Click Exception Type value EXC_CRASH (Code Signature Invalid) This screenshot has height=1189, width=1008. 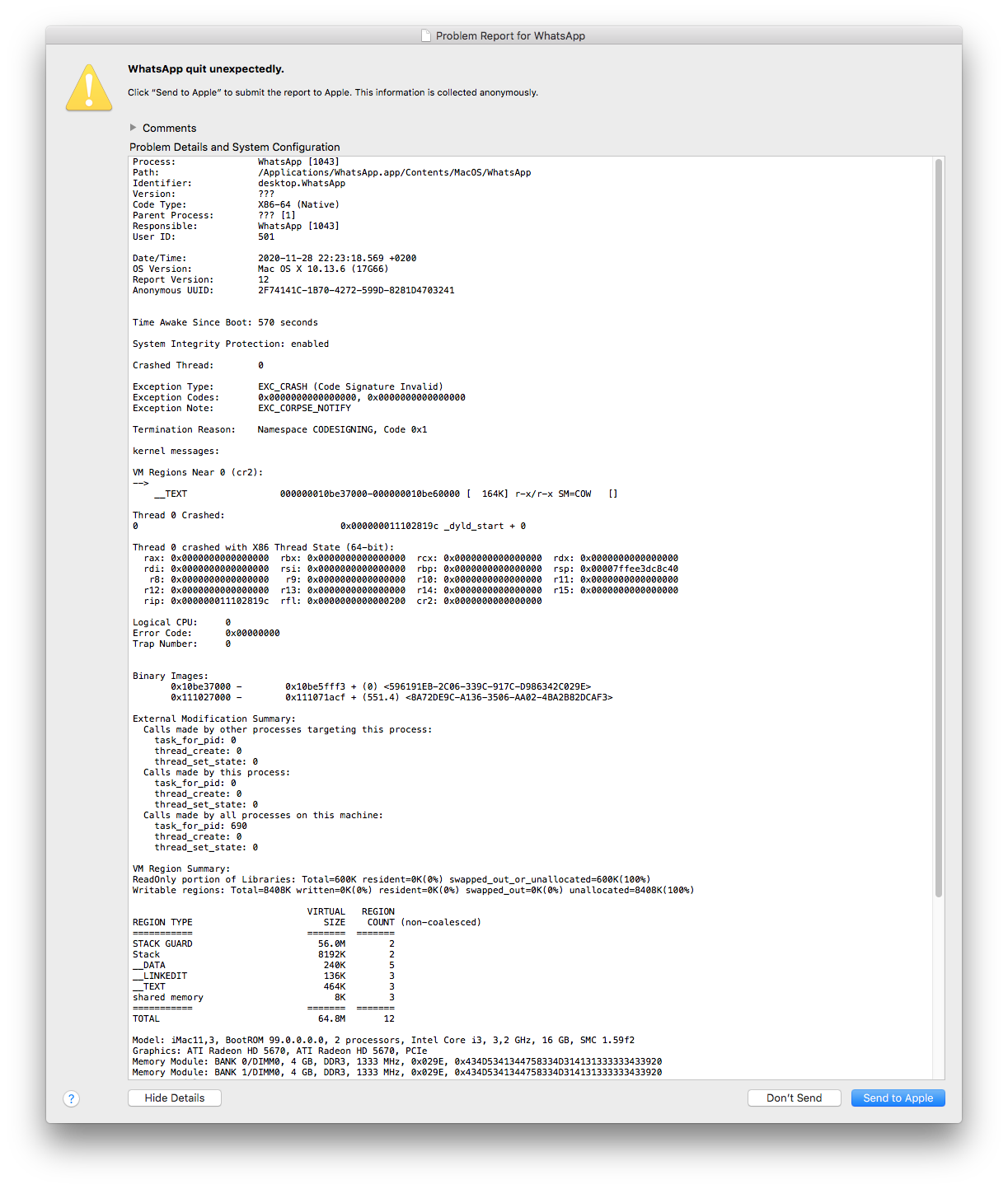[x=350, y=387]
